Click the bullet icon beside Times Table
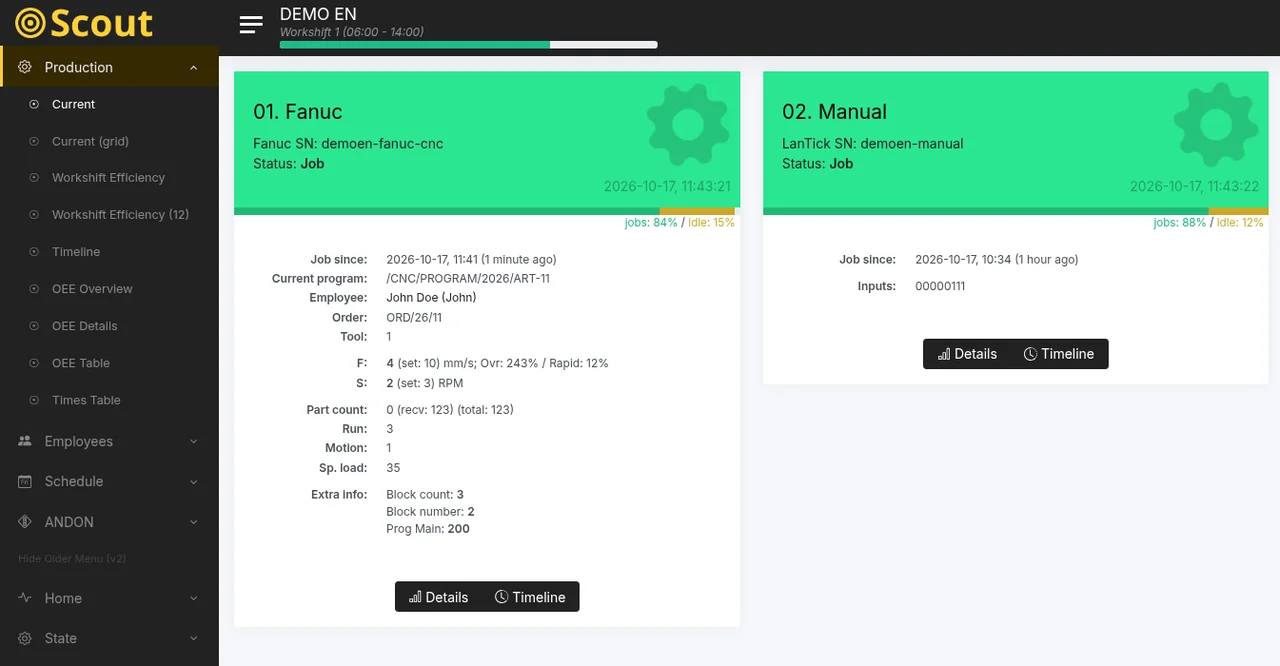This screenshot has height=666, width=1280. click(x=34, y=400)
